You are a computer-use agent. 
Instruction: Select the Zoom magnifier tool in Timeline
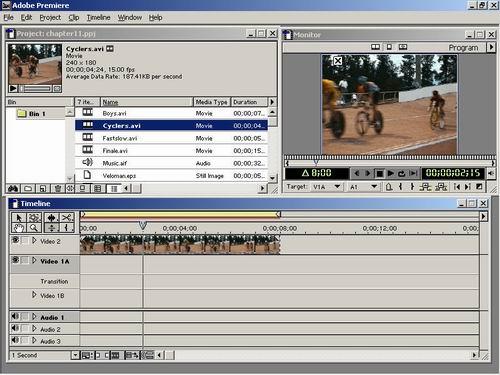pyautogui.click(x=33, y=228)
